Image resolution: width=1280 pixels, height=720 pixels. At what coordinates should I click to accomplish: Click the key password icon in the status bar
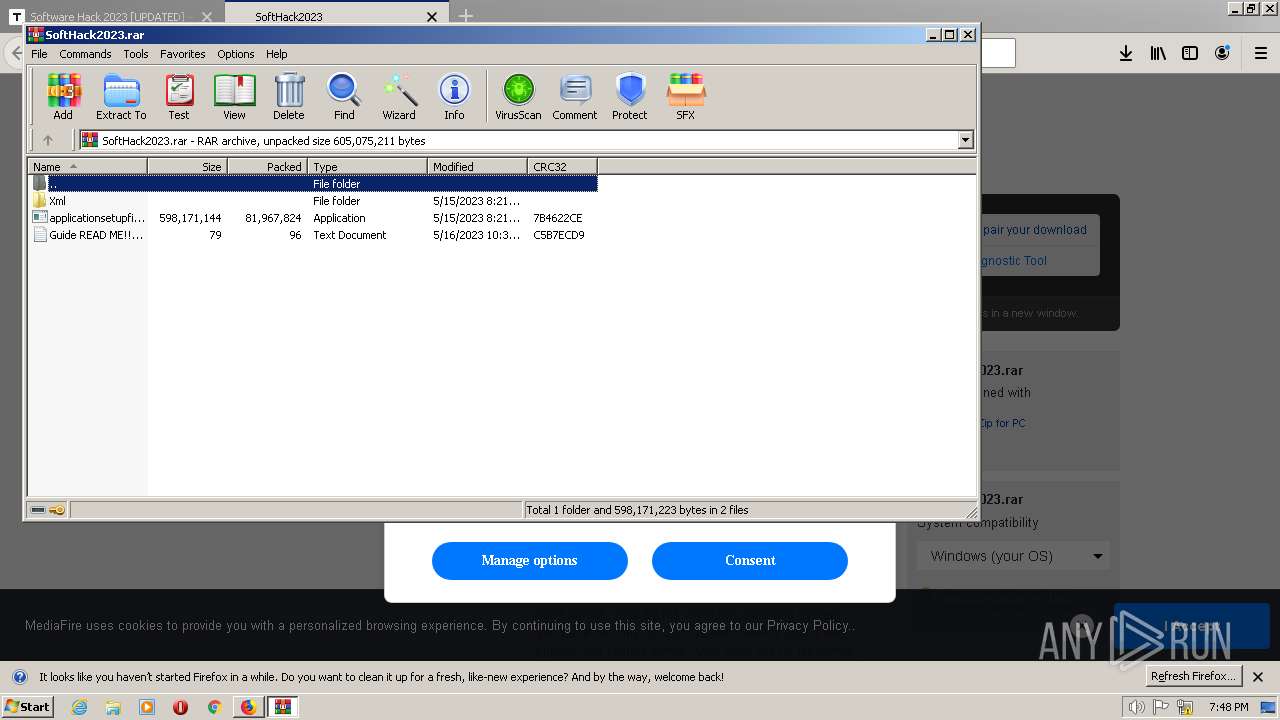click(x=57, y=510)
